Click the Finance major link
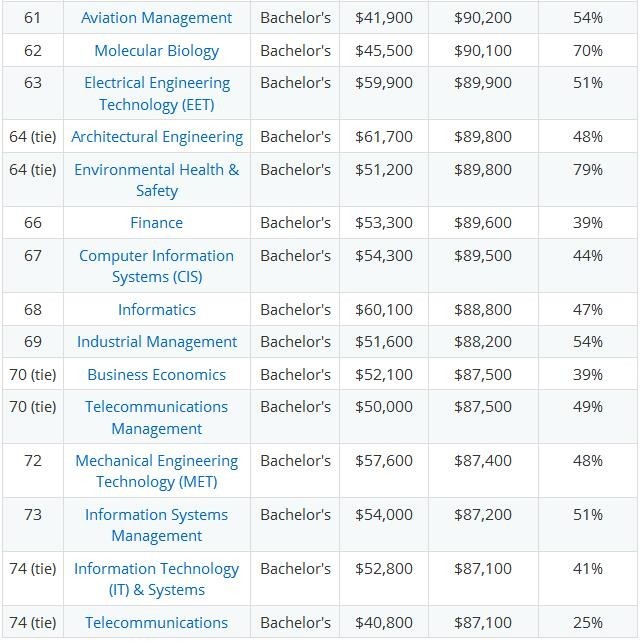Viewport: 640px width, 642px height. tap(157, 223)
